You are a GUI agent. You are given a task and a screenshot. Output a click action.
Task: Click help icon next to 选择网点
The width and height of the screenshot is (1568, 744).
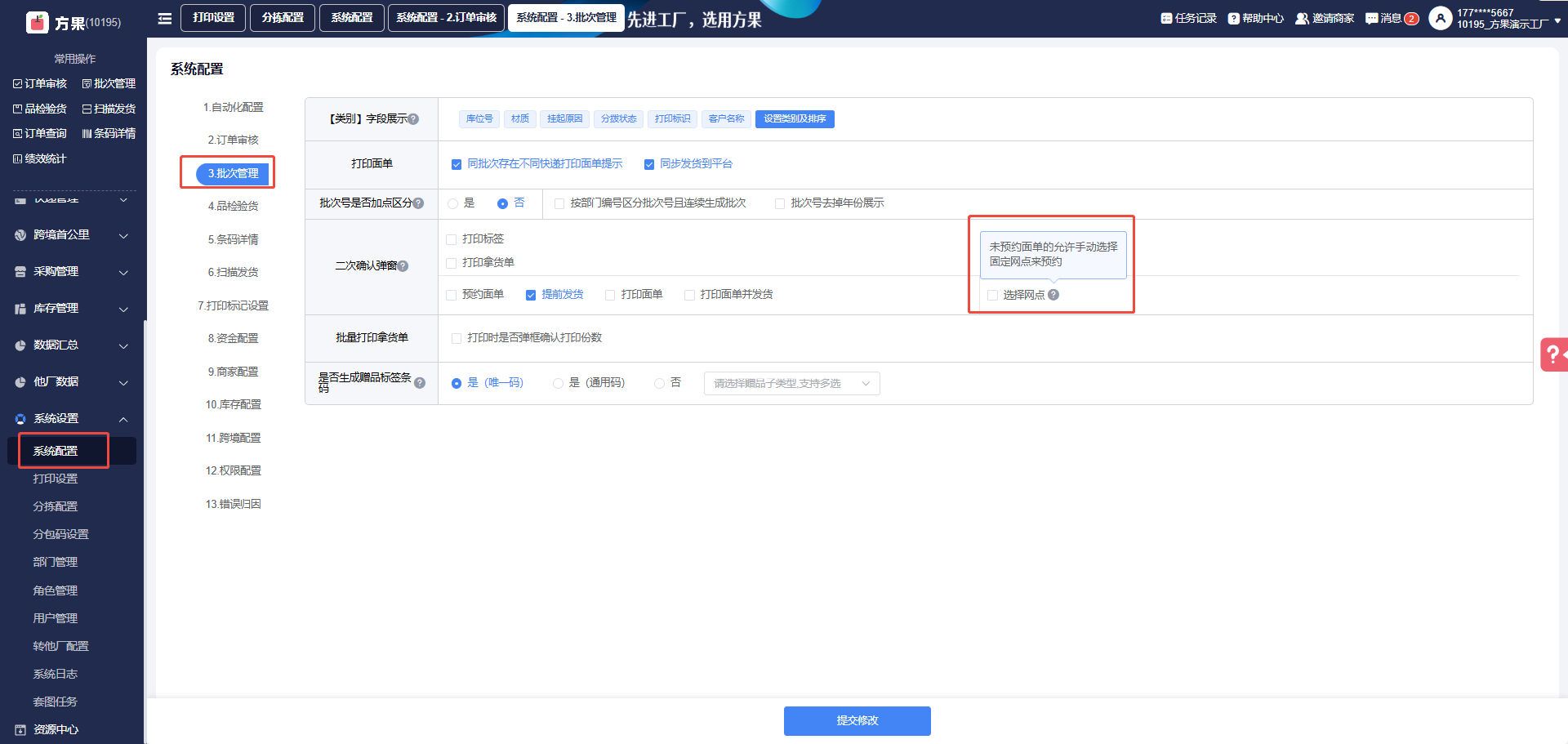[1053, 295]
